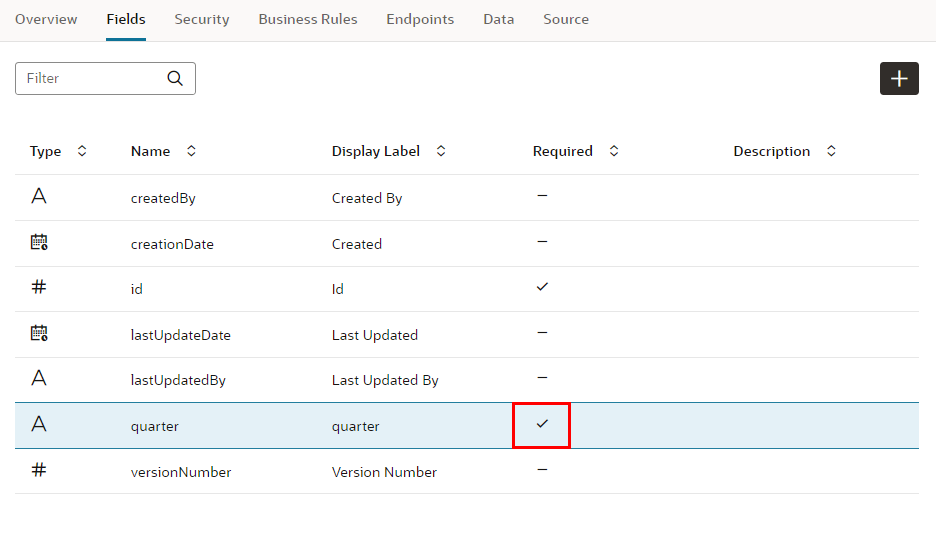The width and height of the screenshot is (936, 545).
Task: Click the plus button to add field
Action: 899,79
